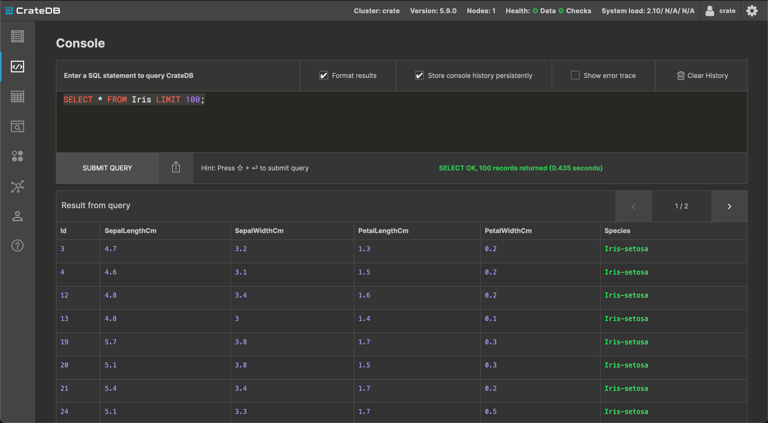Click PetalWidthCm value 0.1
768x423 pixels.
490,319
